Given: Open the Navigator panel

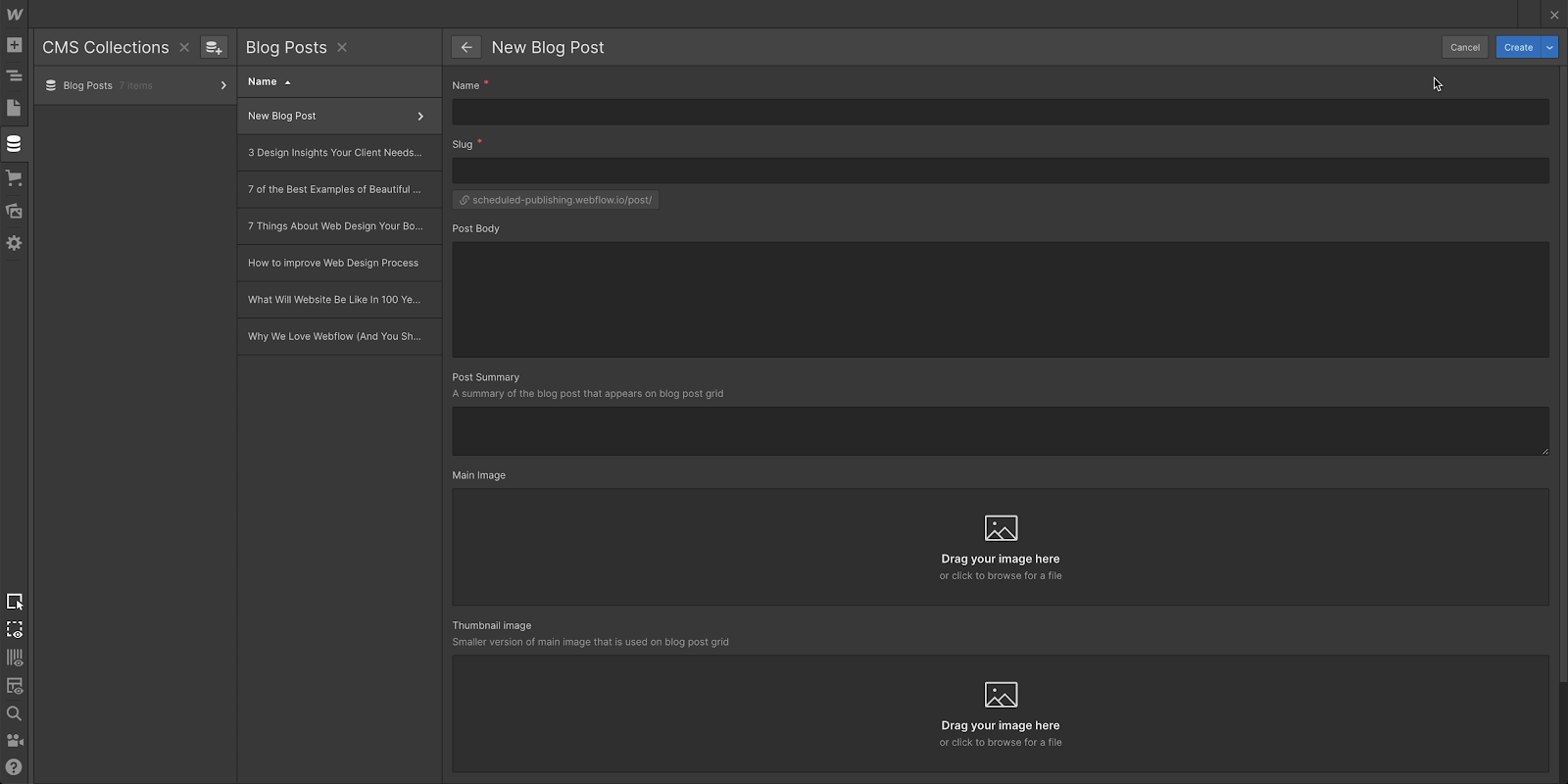Looking at the screenshot, I should click(x=14, y=75).
